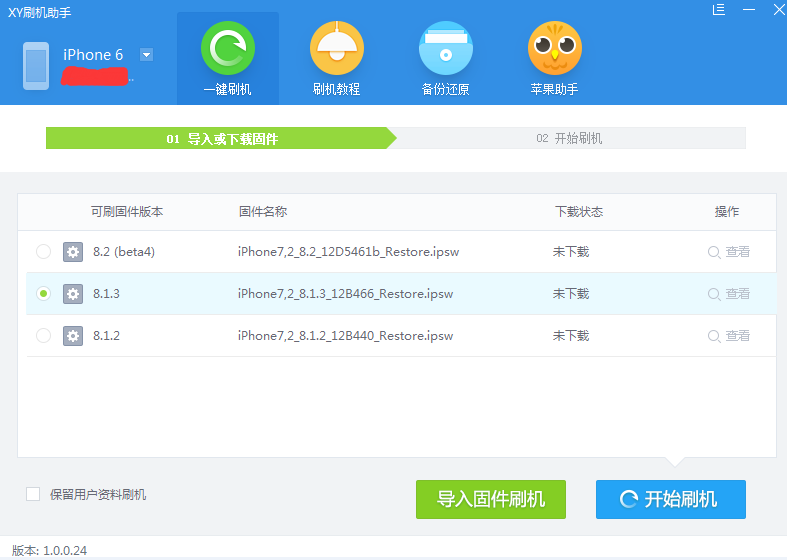Screen dimensions: 787x560
Task: Click the iPhone 6 device name
Action: 93,55
